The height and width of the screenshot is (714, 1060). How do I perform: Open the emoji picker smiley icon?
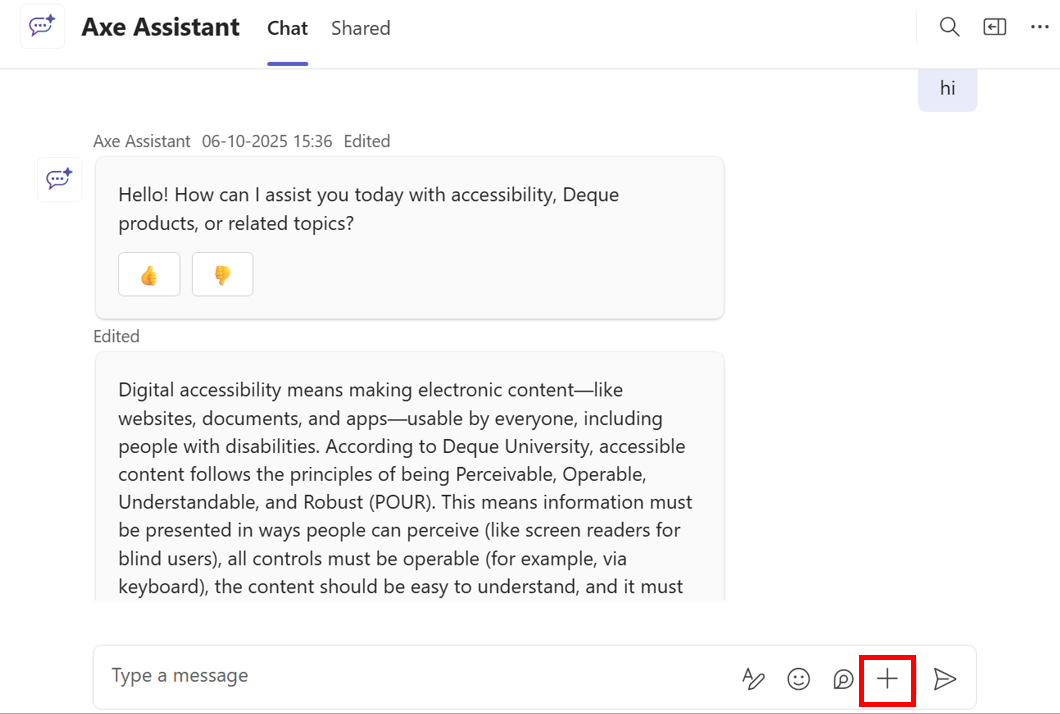[x=798, y=679]
